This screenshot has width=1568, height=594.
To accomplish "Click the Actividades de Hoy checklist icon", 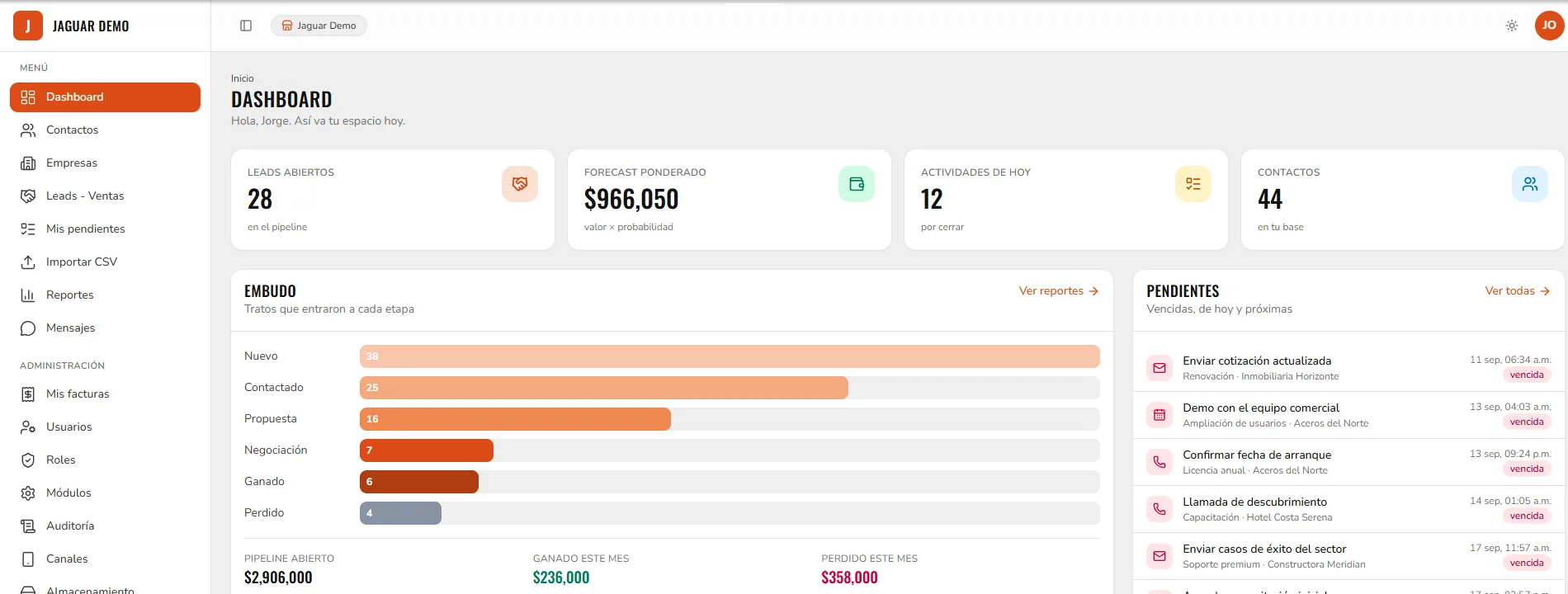I will tap(1193, 184).
